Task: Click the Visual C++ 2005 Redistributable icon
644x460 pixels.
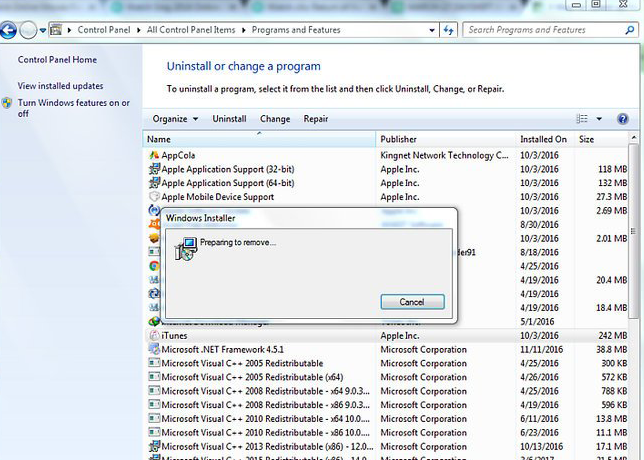Action: [x=154, y=363]
